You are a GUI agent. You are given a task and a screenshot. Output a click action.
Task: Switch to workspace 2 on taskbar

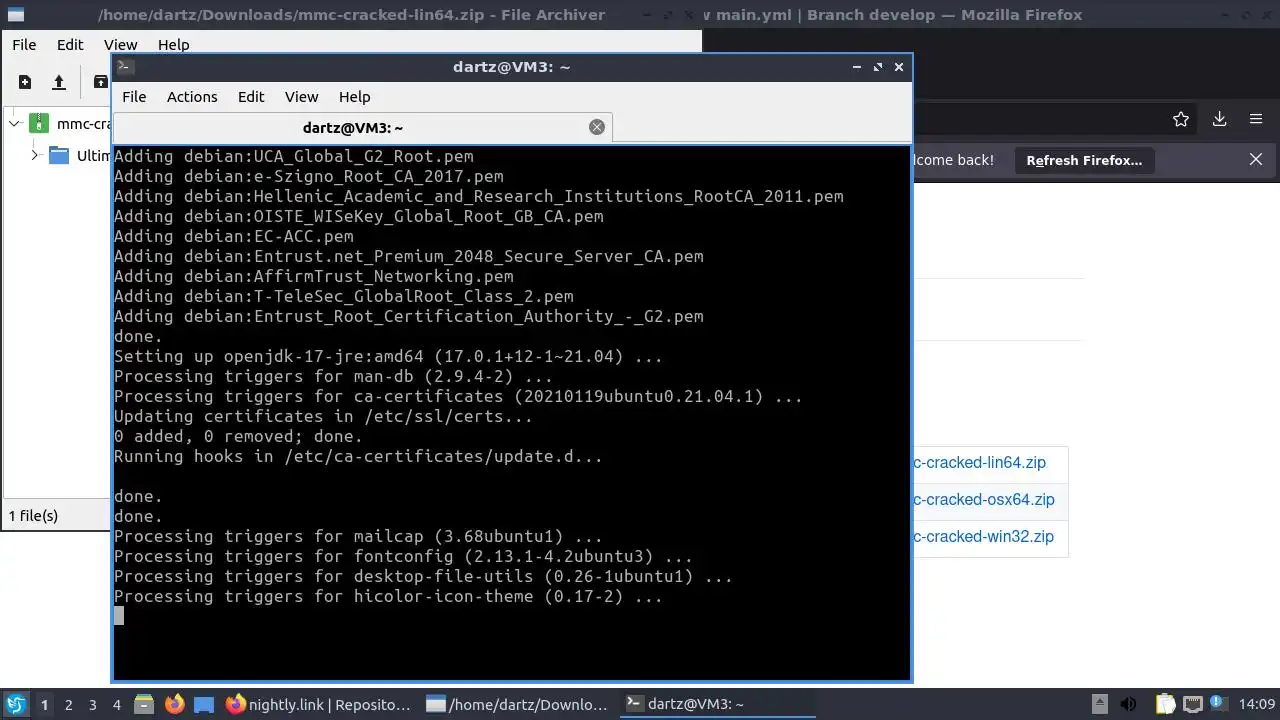pyautogui.click(x=68, y=705)
